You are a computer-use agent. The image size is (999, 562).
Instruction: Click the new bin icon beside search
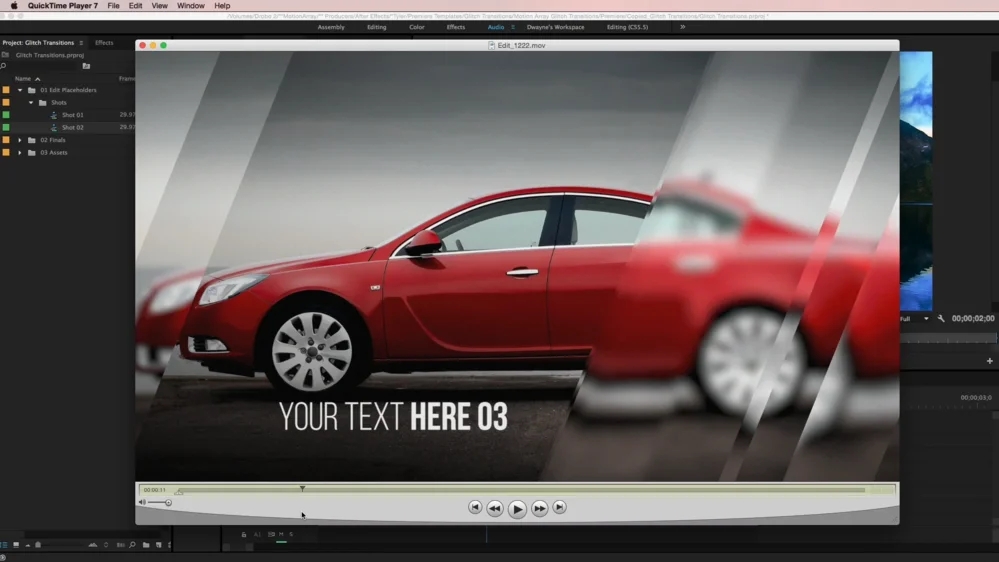pos(86,66)
